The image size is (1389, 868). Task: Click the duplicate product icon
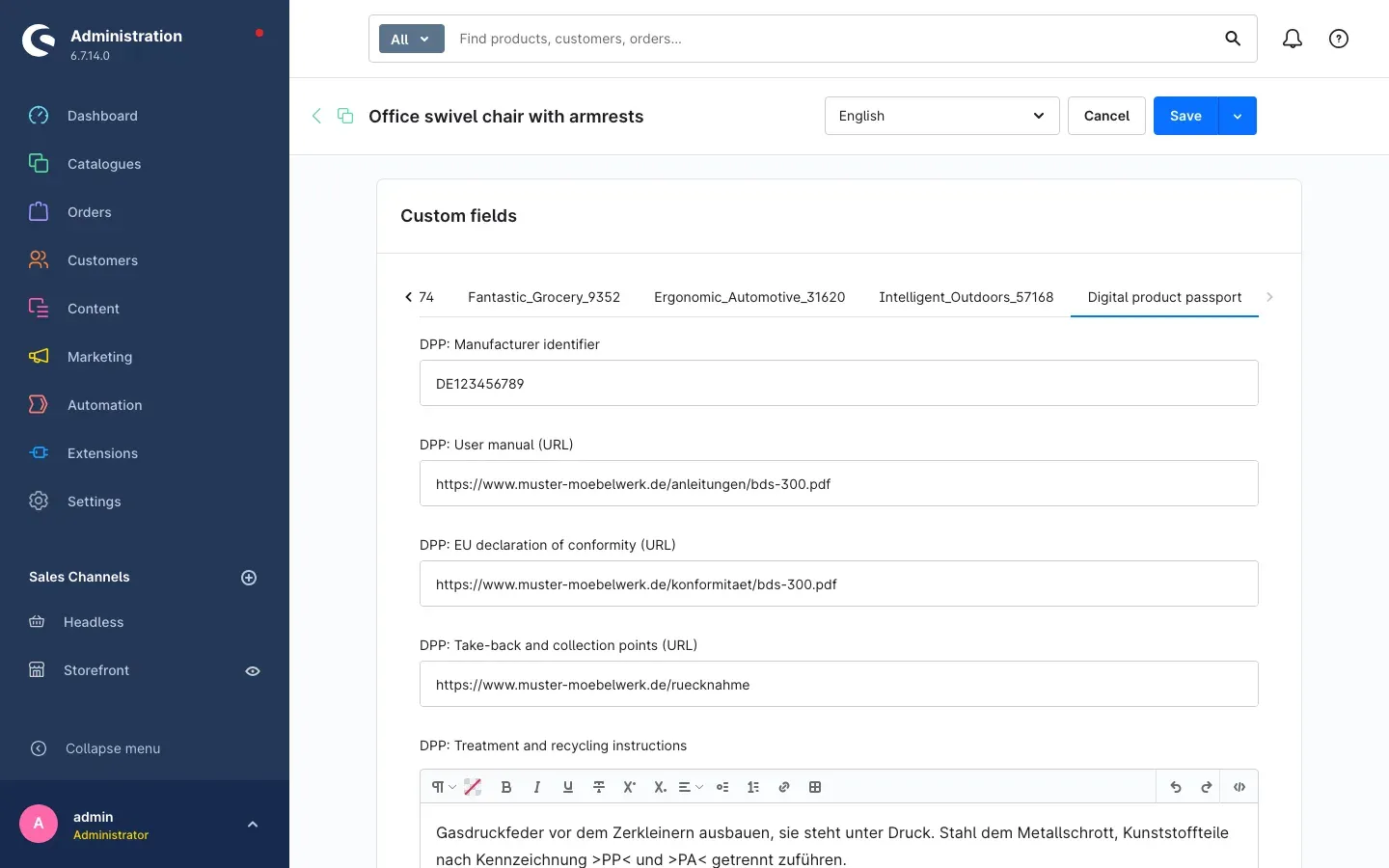[x=345, y=116]
